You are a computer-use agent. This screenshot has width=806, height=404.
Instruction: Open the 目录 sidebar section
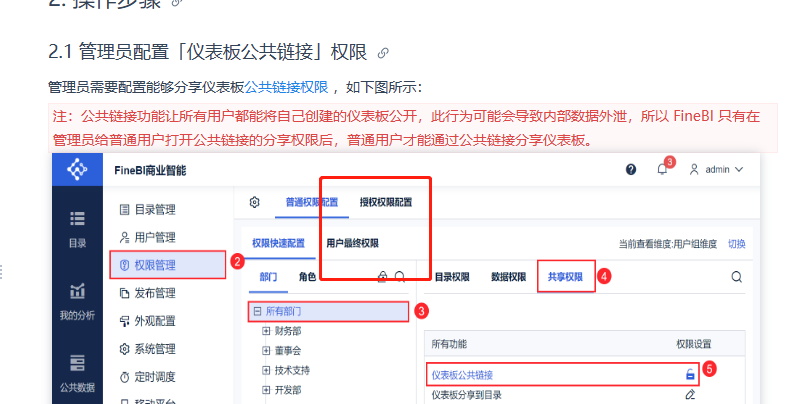coord(77,229)
